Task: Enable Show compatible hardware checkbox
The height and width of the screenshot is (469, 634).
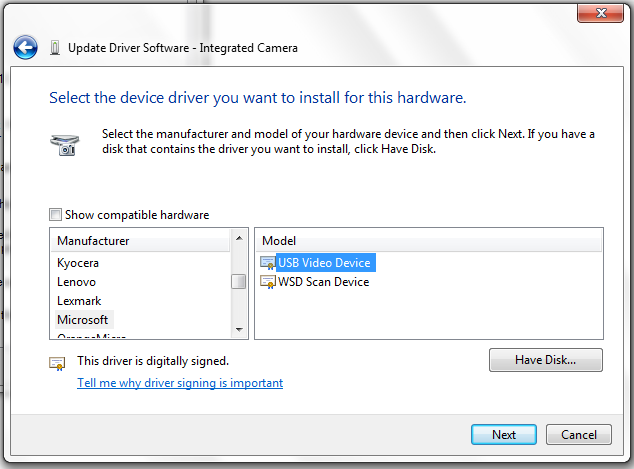Action: [55, 215]
